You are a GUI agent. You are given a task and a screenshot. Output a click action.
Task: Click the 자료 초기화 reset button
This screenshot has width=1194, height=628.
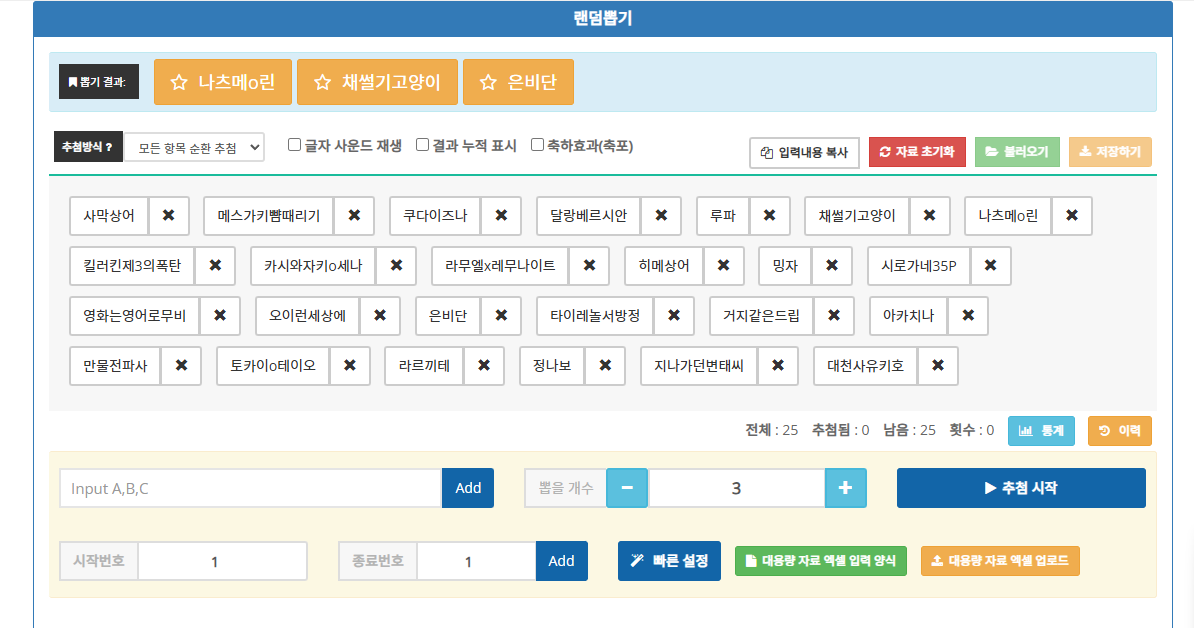click(917, 152)
